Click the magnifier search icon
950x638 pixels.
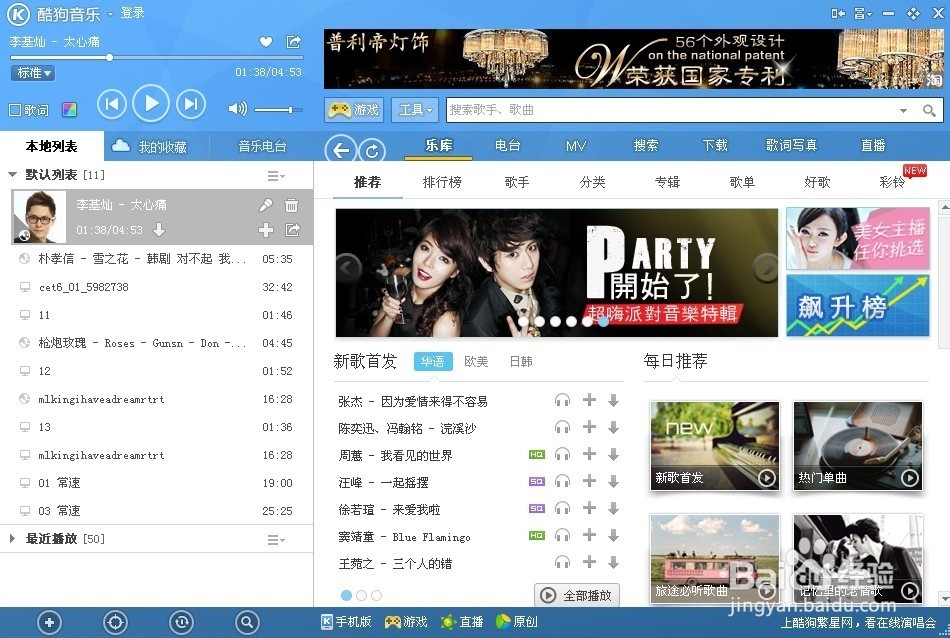coord(929,110)
